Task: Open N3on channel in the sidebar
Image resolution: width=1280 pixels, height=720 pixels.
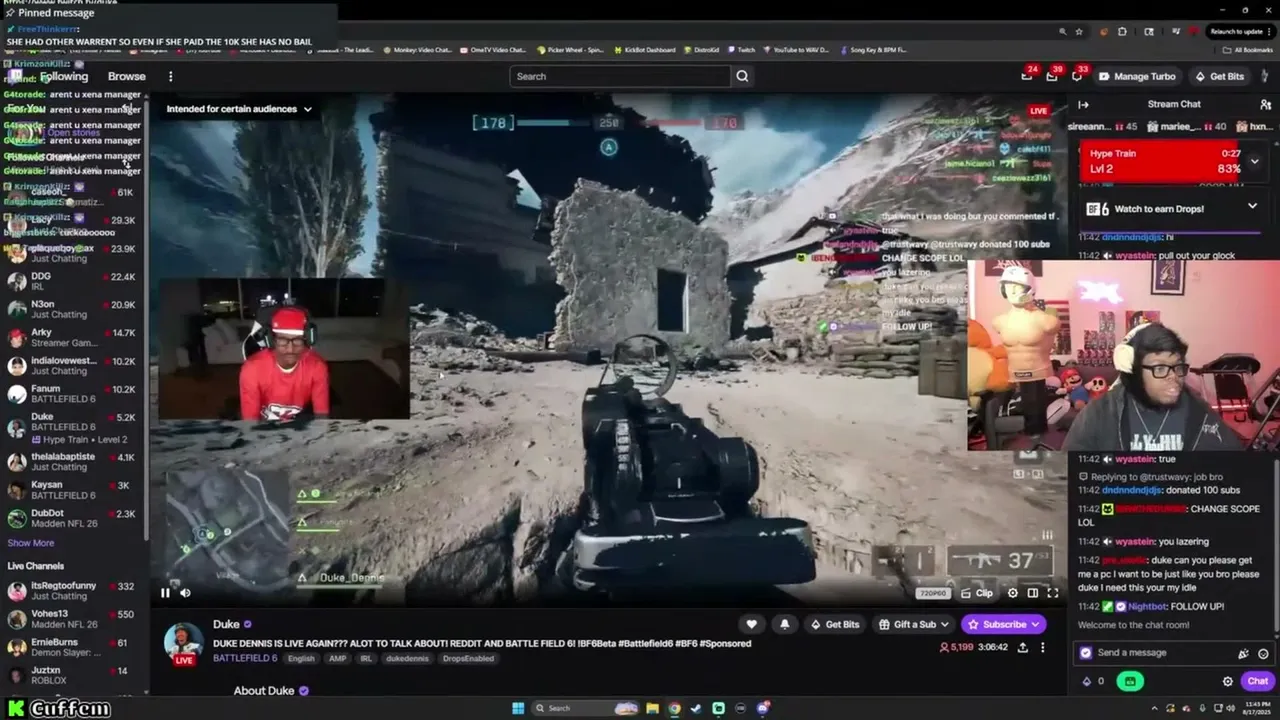Action: [74, 309]
